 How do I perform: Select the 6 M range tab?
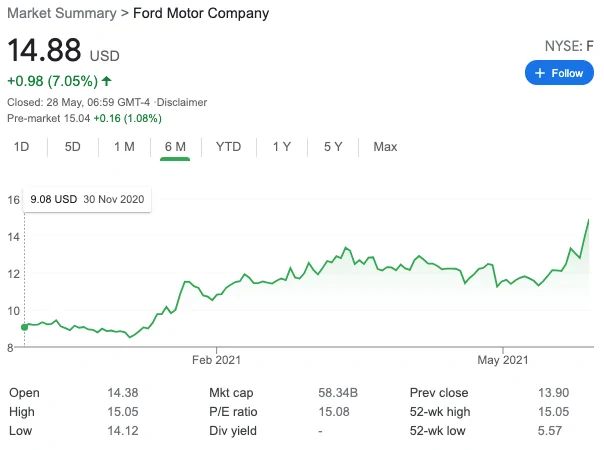(x=175, y=147)
